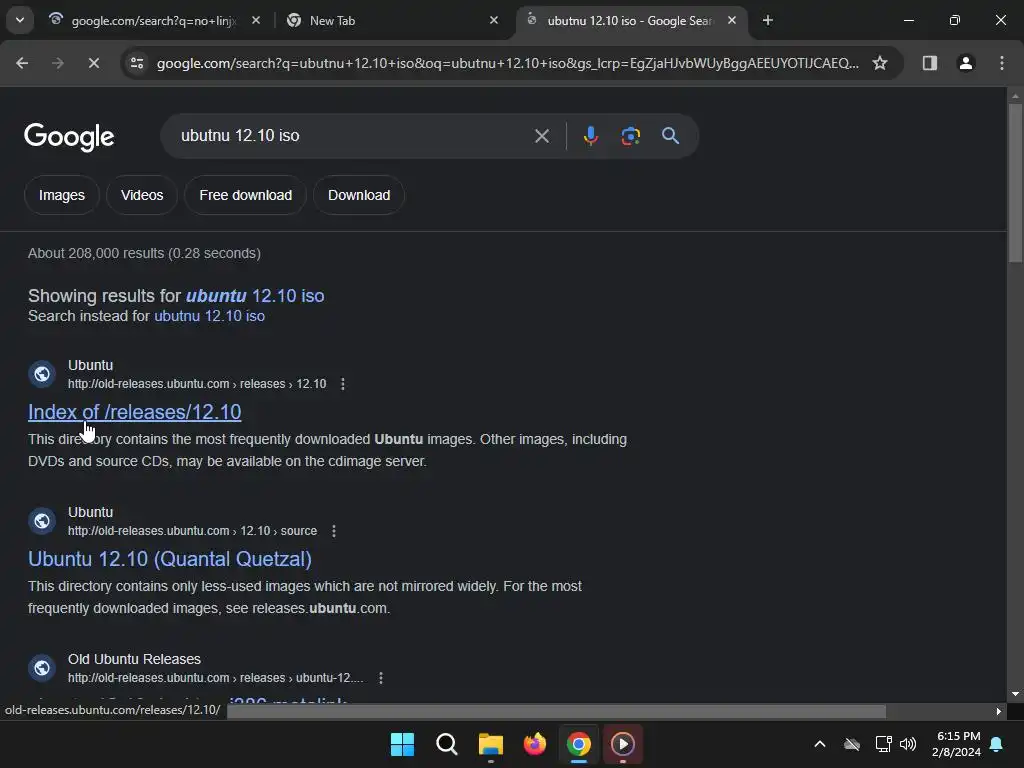
Task: Show hidden system tray icons
Action: tap(820, 744)
